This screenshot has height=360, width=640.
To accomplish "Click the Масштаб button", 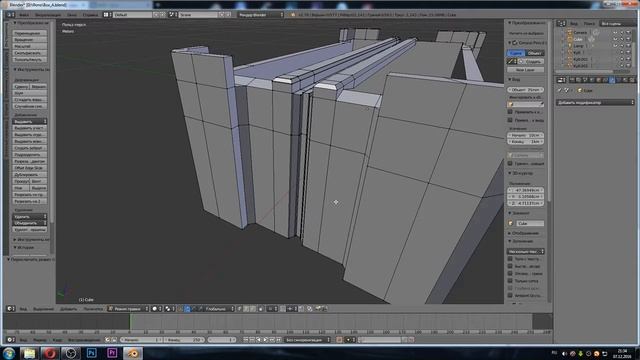I will pyautogui.click(x=30, y=46).
